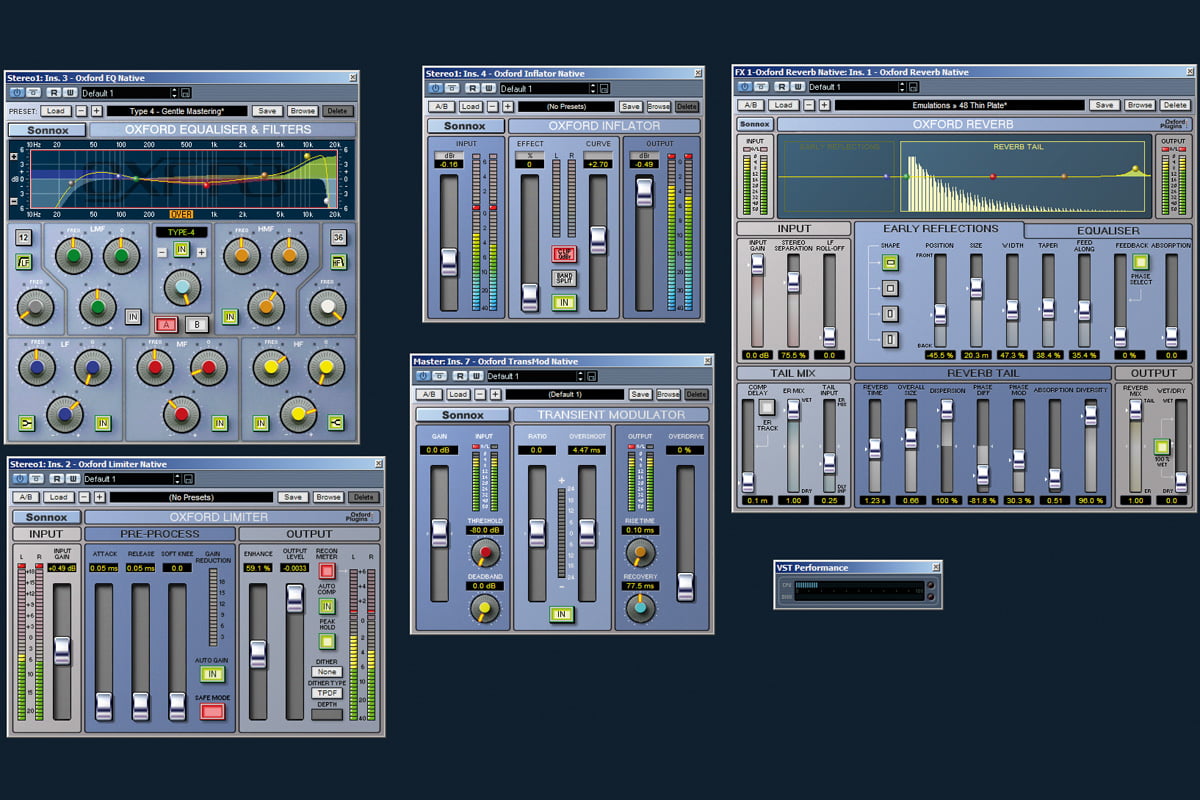The height and width of the screenshot is (800, 1200).
Task: Click the A/B button in the Limiter window
Action: tap(25, 497)
